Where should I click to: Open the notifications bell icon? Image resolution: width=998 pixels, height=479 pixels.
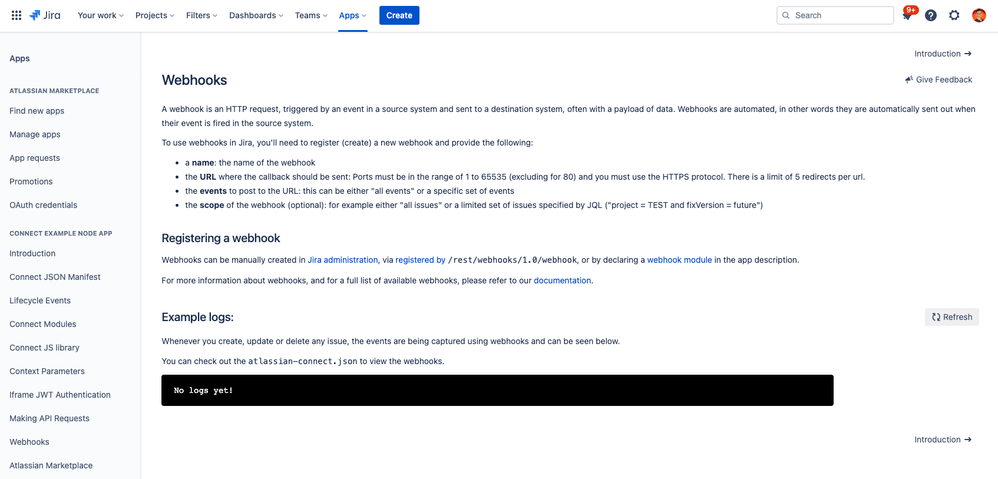tap(907, 15)
